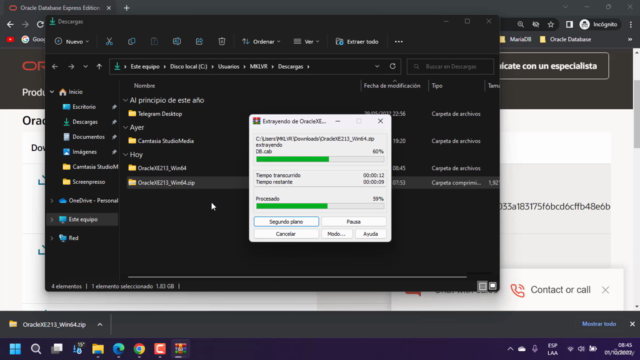
Task: Select the OracleXE213_Win64 folder
Action: coord(162,168)
